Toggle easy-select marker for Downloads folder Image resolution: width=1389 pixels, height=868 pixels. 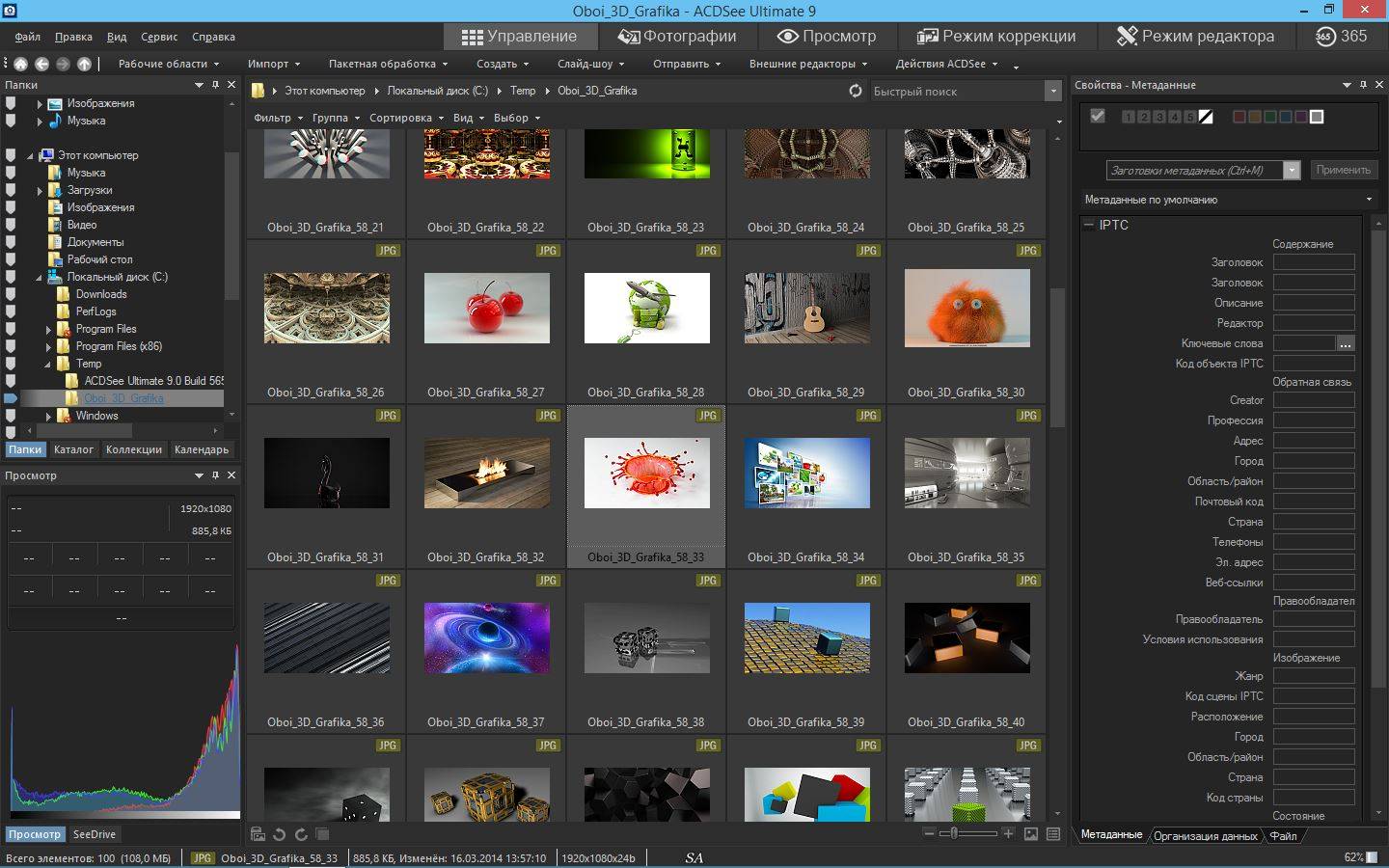(11, 294)
